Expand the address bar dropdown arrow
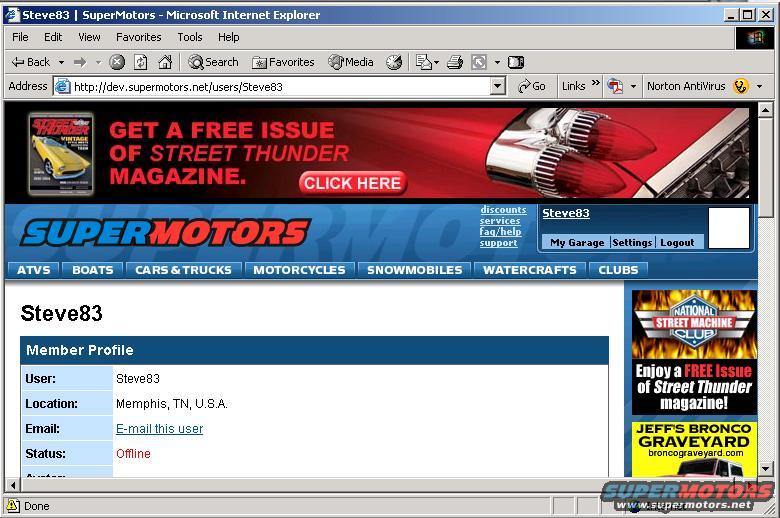The image size is (780, 518). point(498,87)
